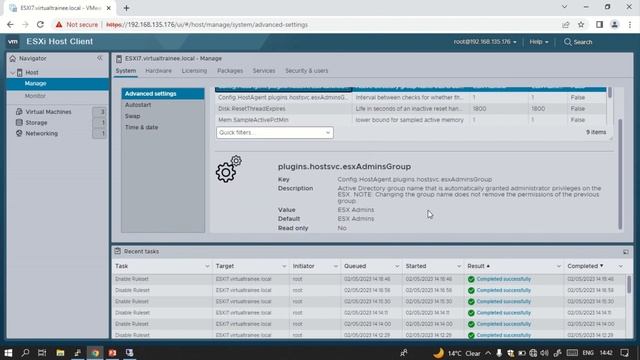Image resolution: width=640 pixels, height=360 pixels.
Task: Open PowerPoint from the taskbar
Action: [112, 353]
